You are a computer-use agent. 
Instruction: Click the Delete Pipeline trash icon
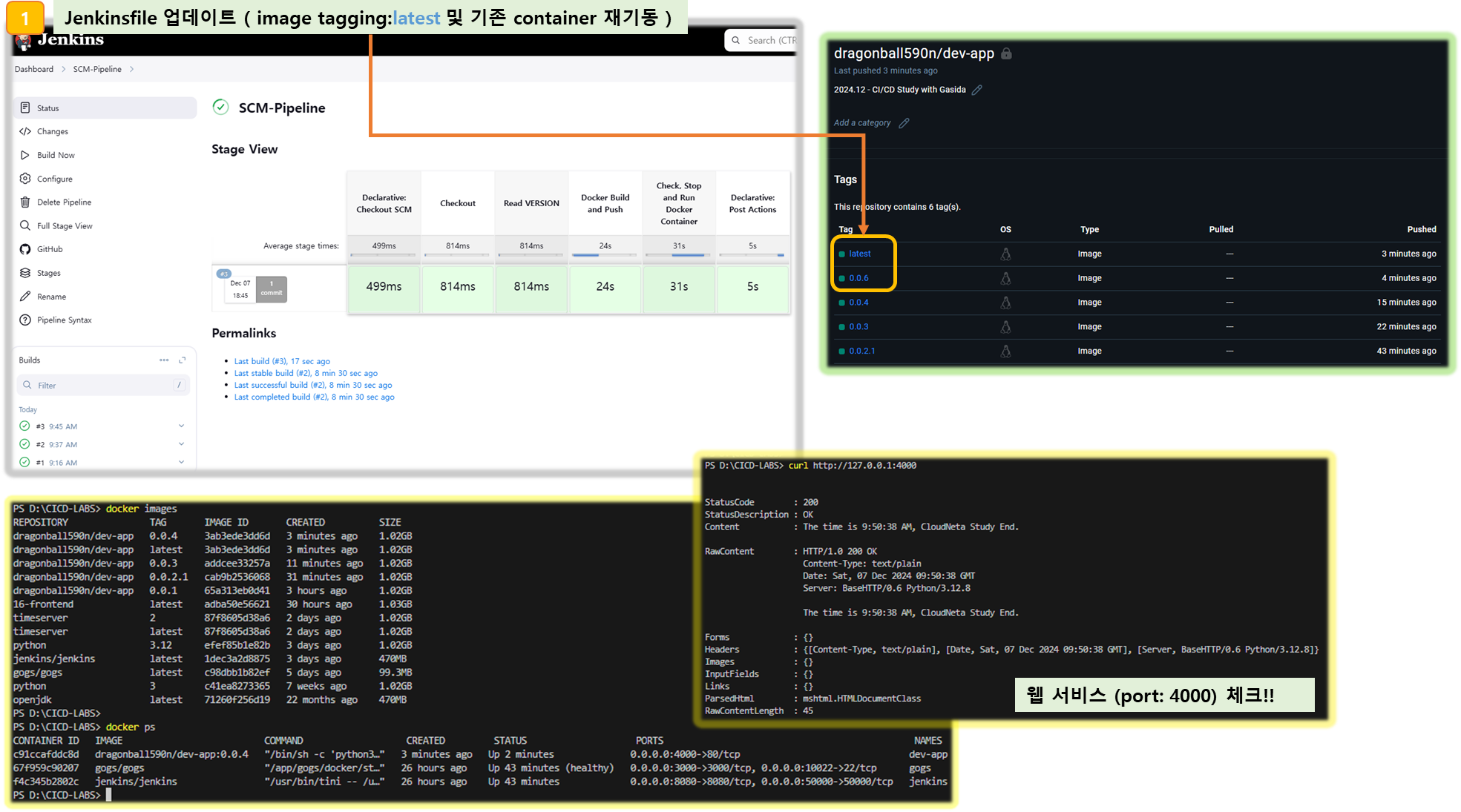25,202
